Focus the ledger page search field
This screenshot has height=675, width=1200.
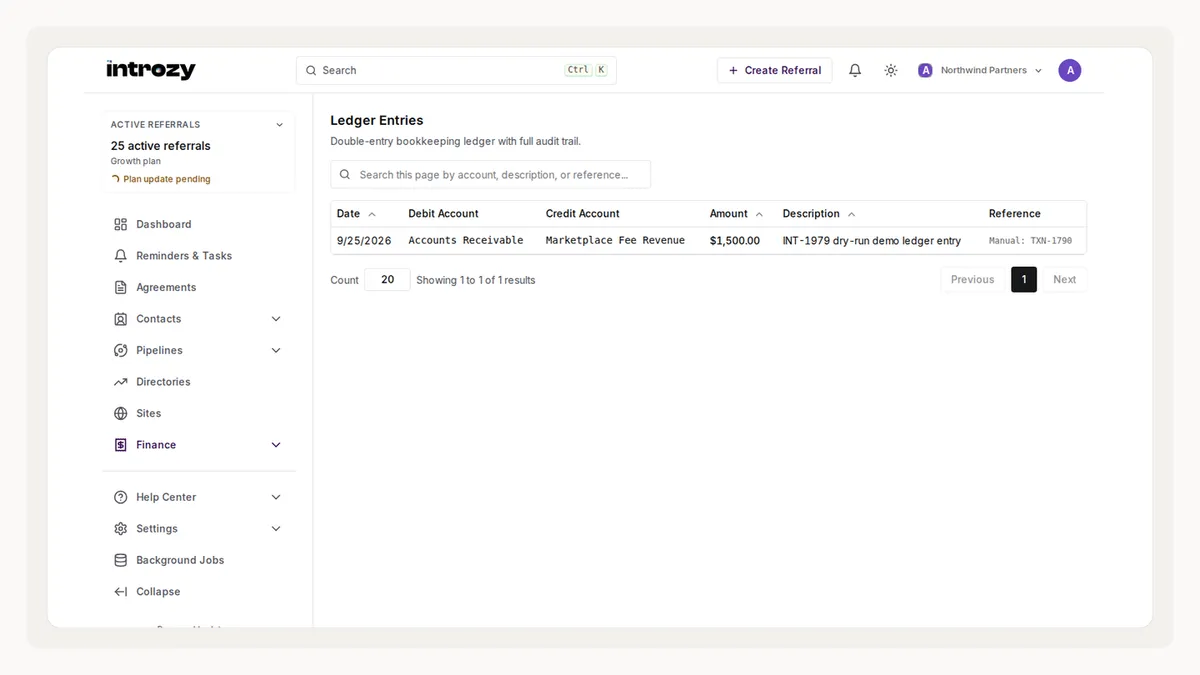pyautogui.click(x=490, y=174)
